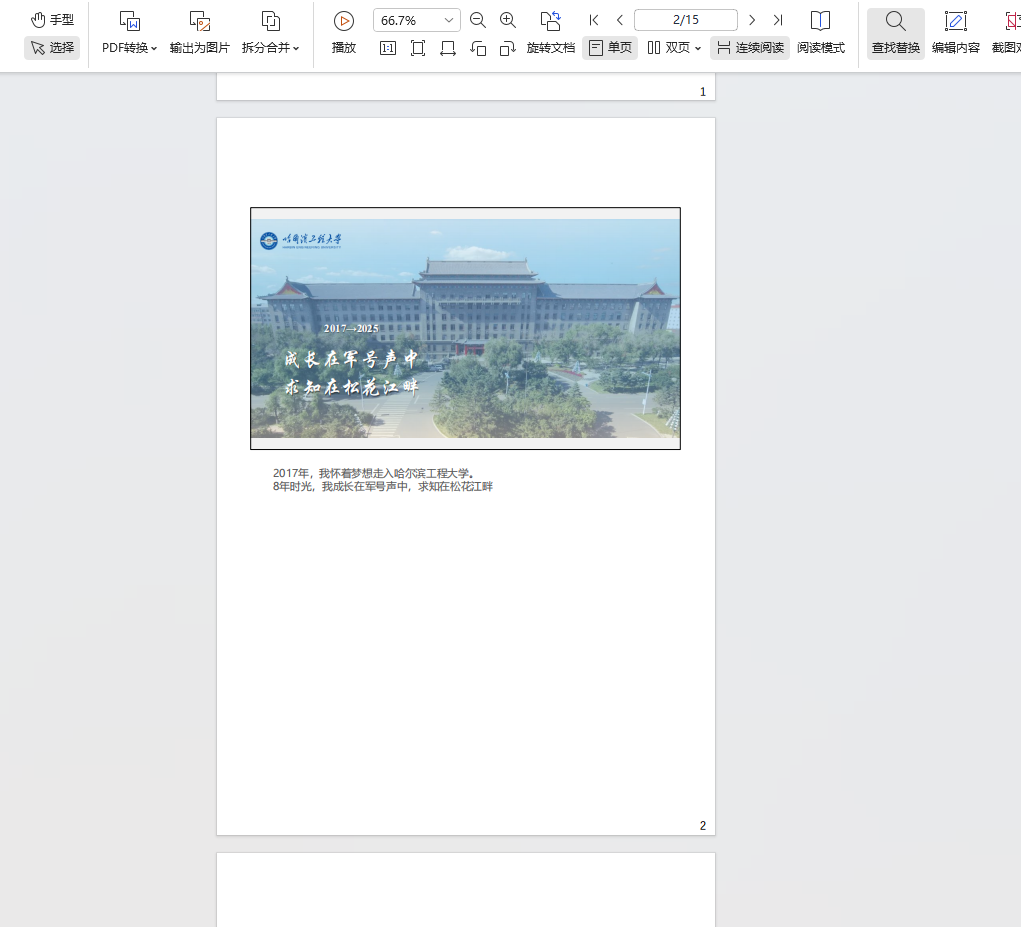Click page number 1 at previous page bottom
Image resolution: width=1021 pixels, height=927 pixels.
[x=703, y=92]
